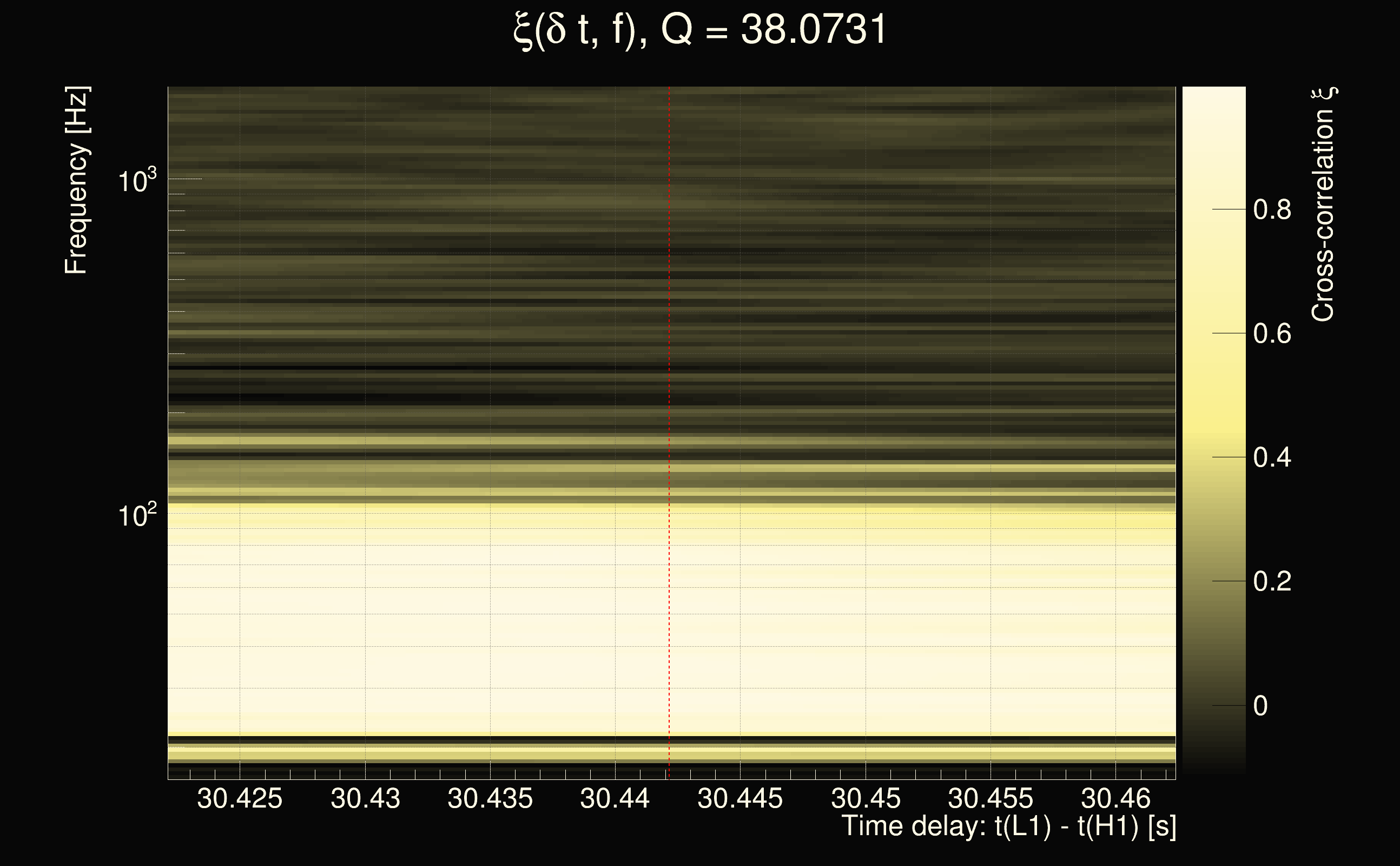Click the 10³ frequency tick label

pos(137,181)
